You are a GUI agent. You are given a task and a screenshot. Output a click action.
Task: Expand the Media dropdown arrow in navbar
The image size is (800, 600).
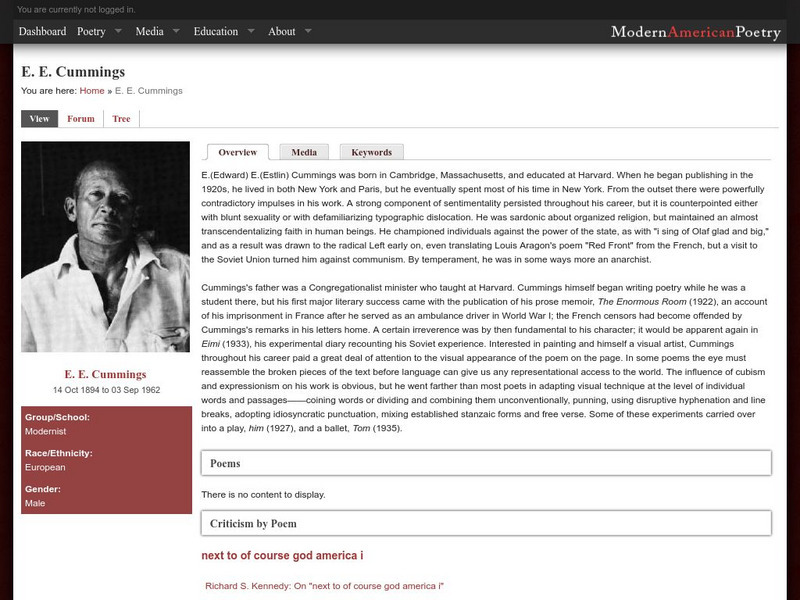pos(177,31)
